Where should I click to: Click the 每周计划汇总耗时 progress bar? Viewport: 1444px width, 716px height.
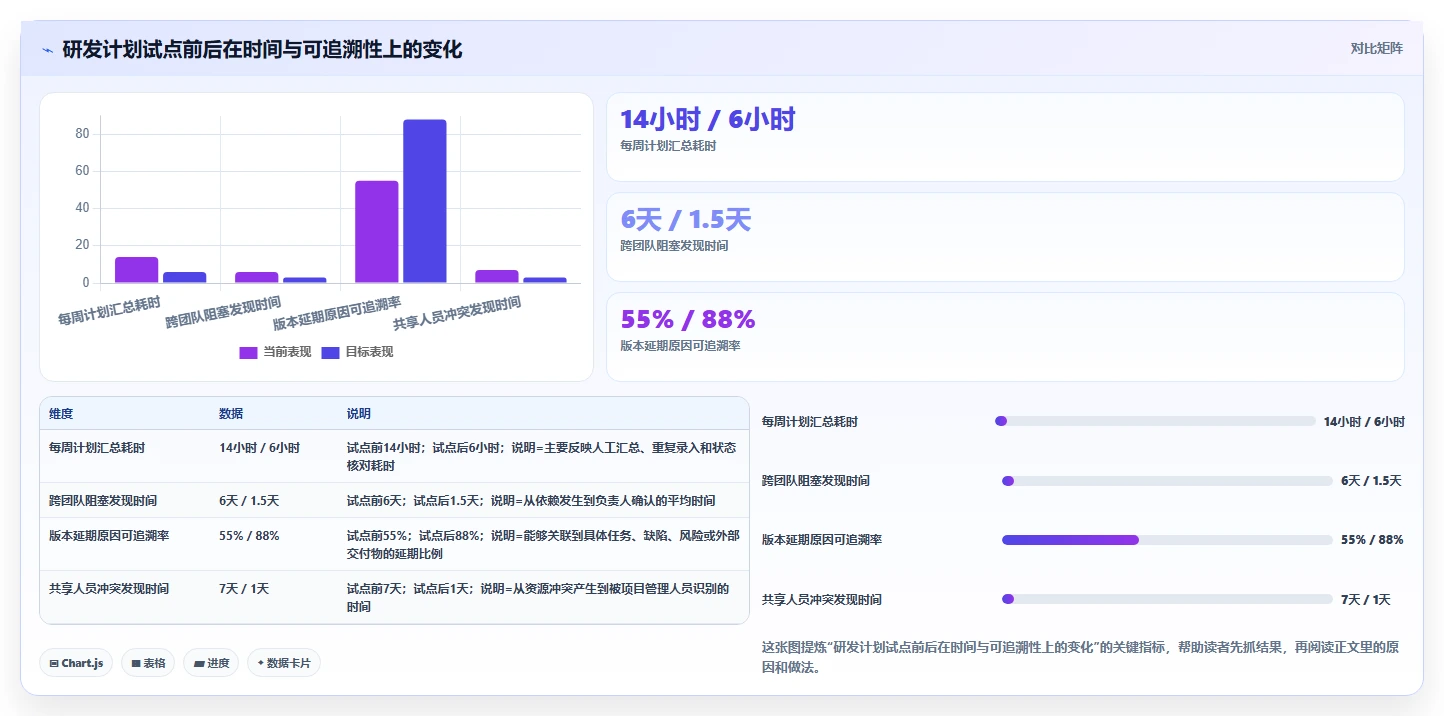1155,421
